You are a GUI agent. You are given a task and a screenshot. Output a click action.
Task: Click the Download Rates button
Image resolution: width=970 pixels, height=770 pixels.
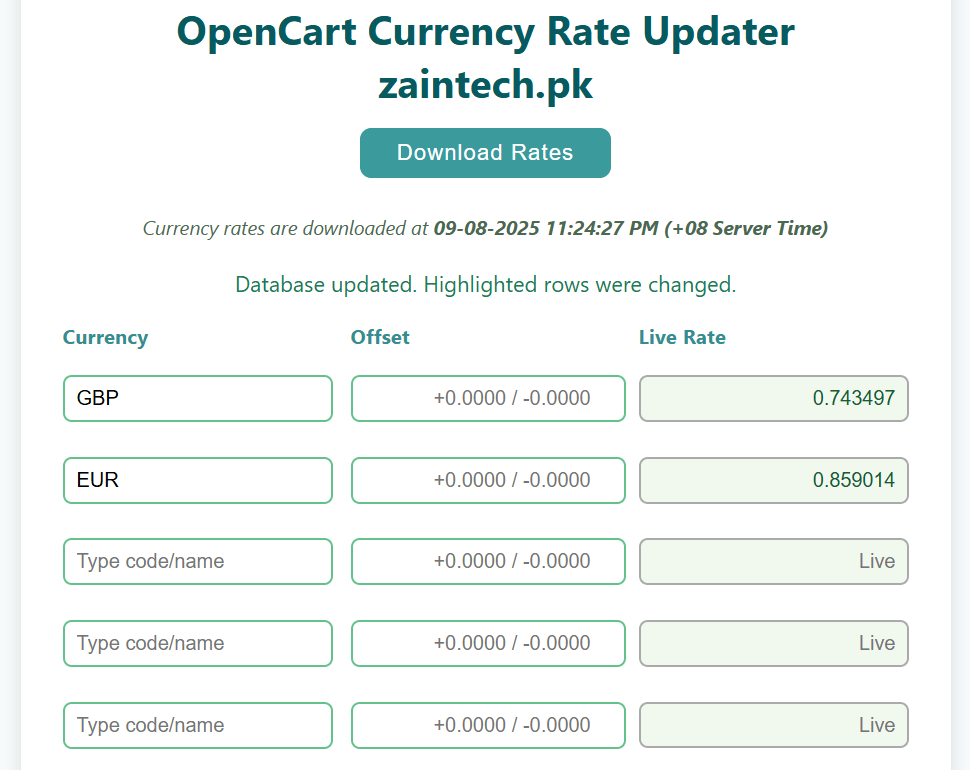485,153
